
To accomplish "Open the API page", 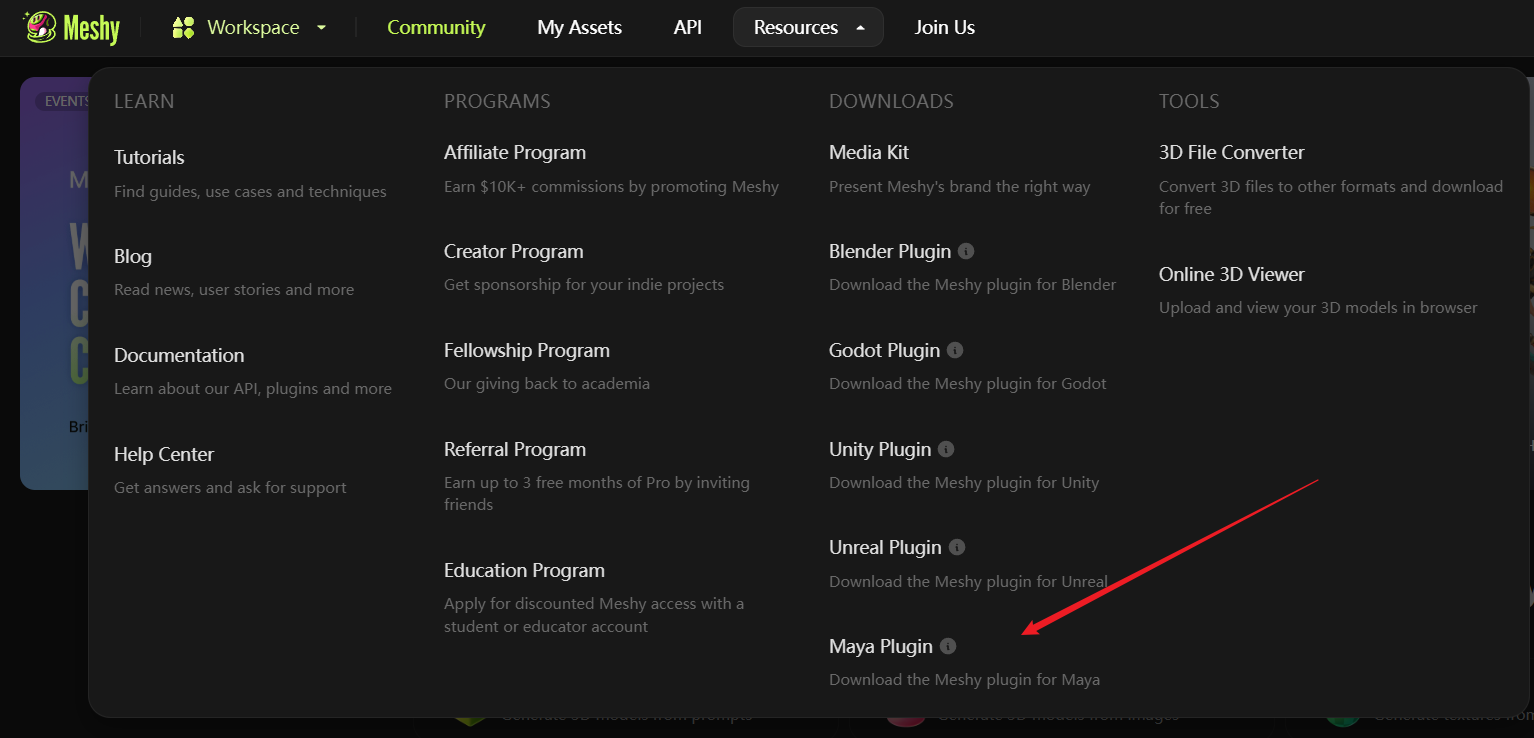I will (688, 27).
